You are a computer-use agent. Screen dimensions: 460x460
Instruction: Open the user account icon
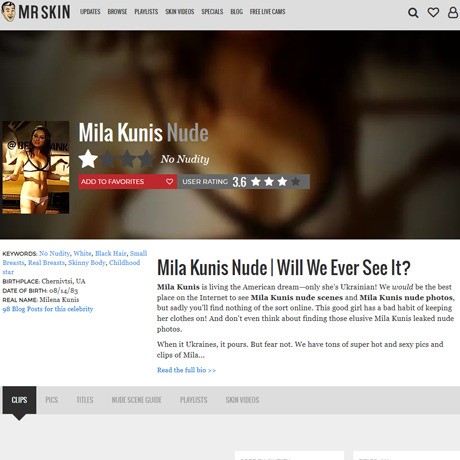(453, 12)
